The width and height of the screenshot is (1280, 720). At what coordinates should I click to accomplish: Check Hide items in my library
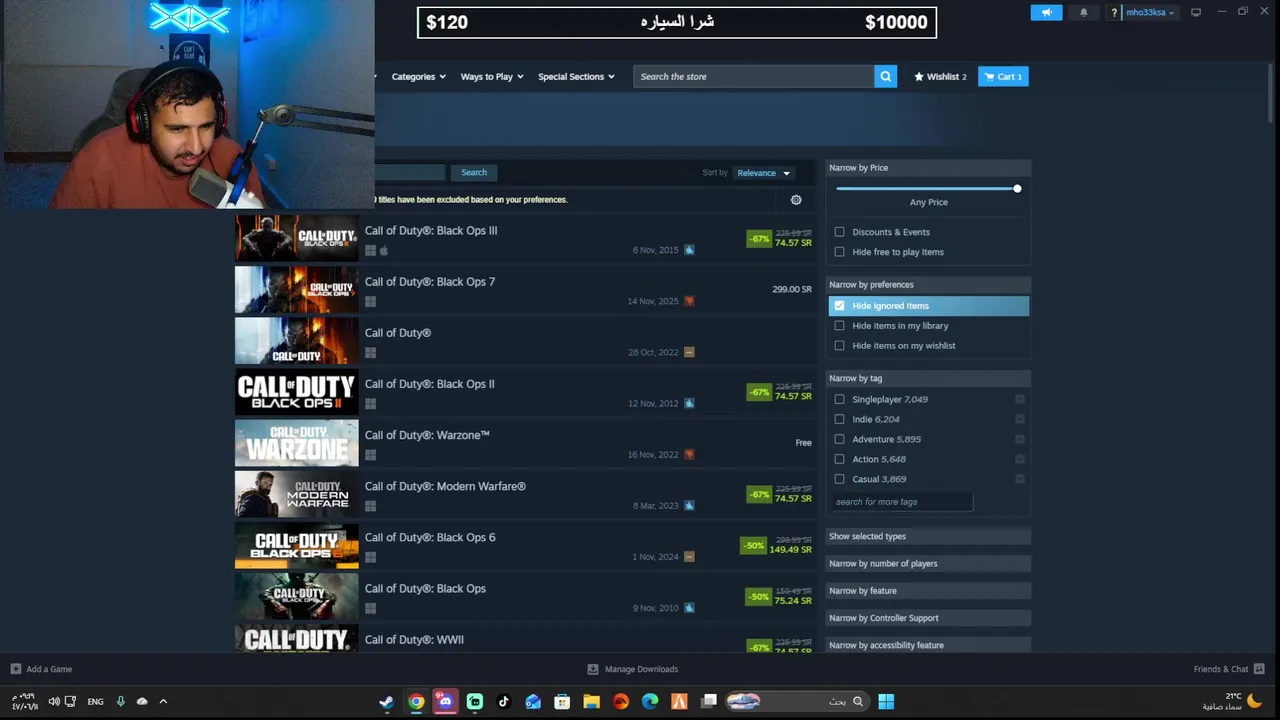pos(839,326)
